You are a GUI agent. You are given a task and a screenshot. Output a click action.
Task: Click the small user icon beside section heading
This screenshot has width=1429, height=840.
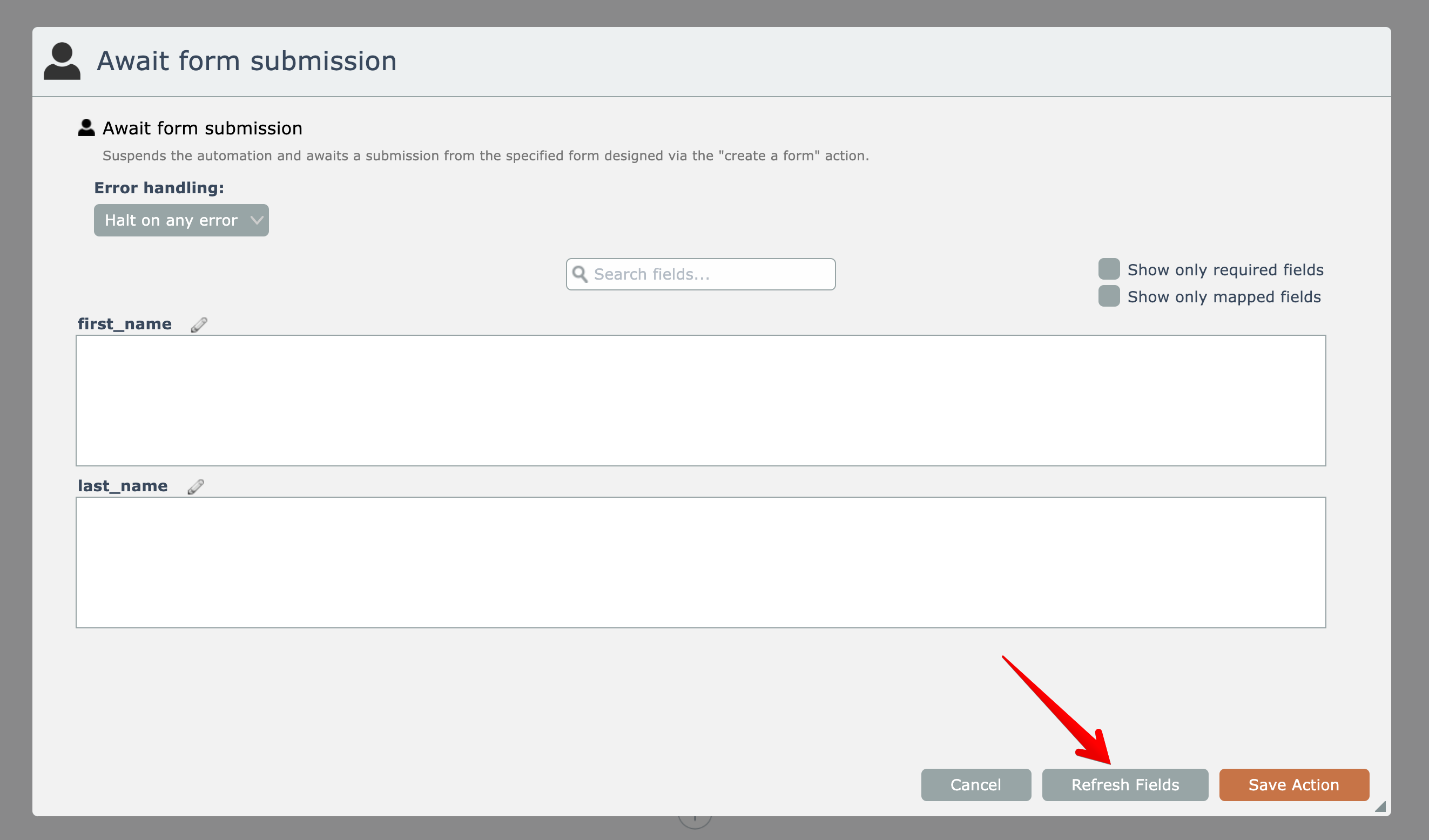(86, 127)
